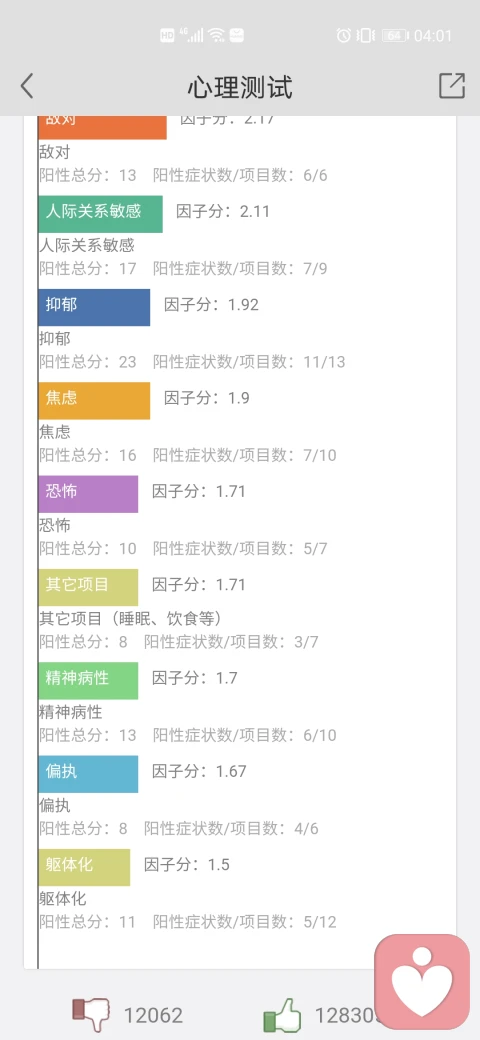Tap the back arrow icon
The width and height of the screenshot is (480, 1040).
click(x=27, y=86)
